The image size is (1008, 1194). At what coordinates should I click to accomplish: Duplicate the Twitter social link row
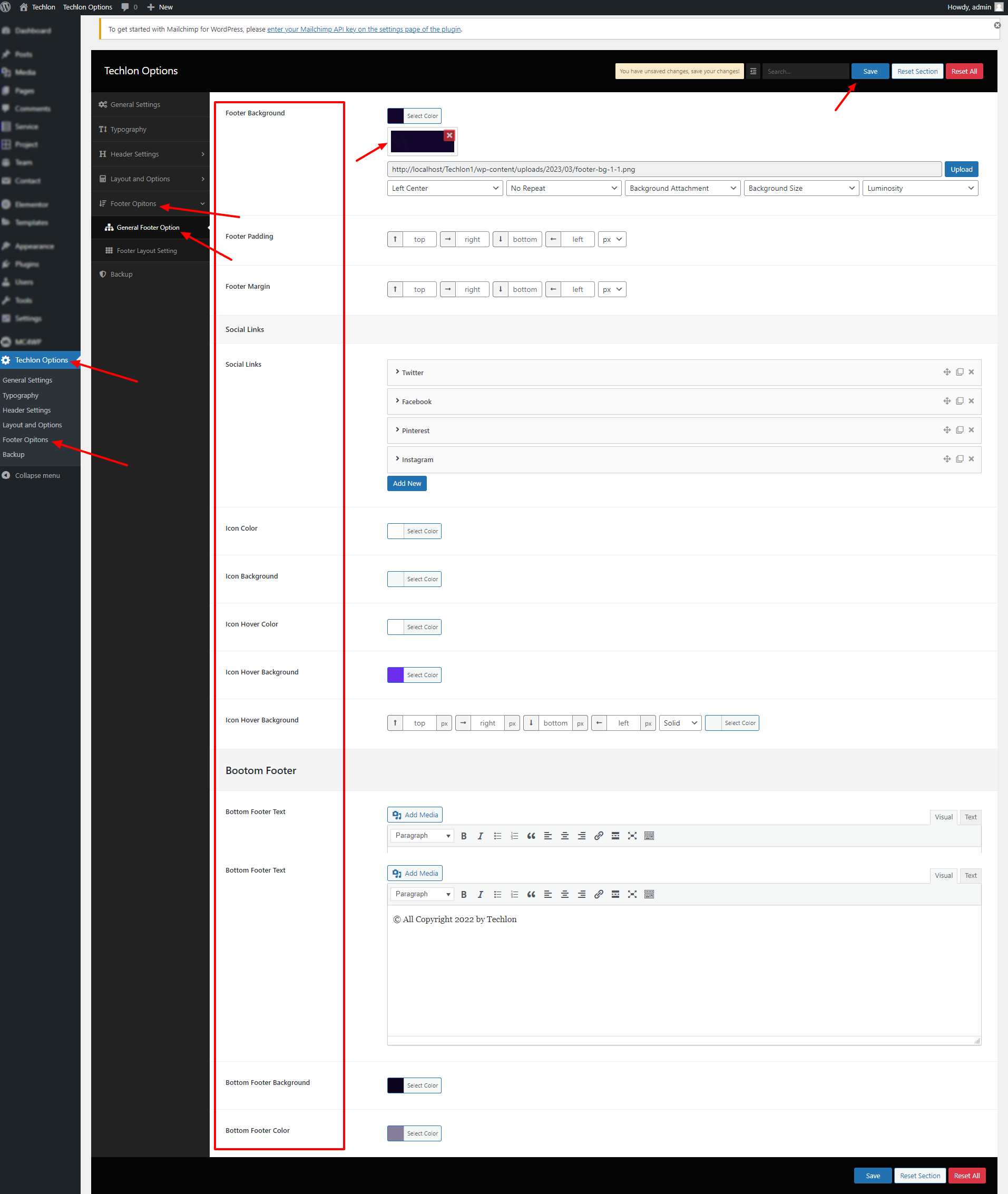point(960,372)
